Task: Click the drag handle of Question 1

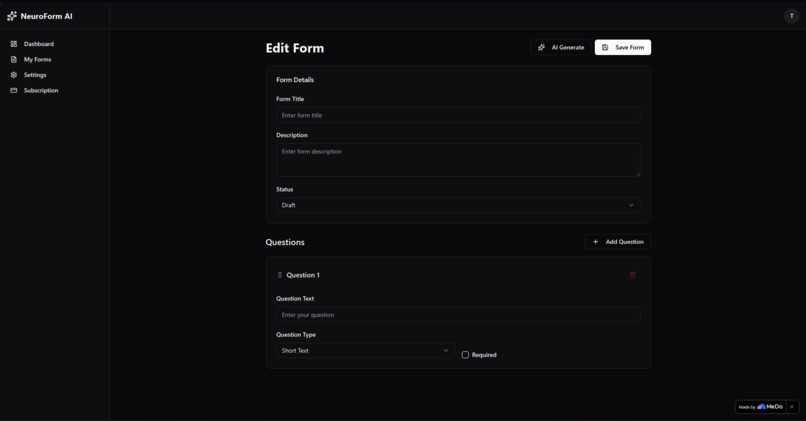Action: [280, 275]
